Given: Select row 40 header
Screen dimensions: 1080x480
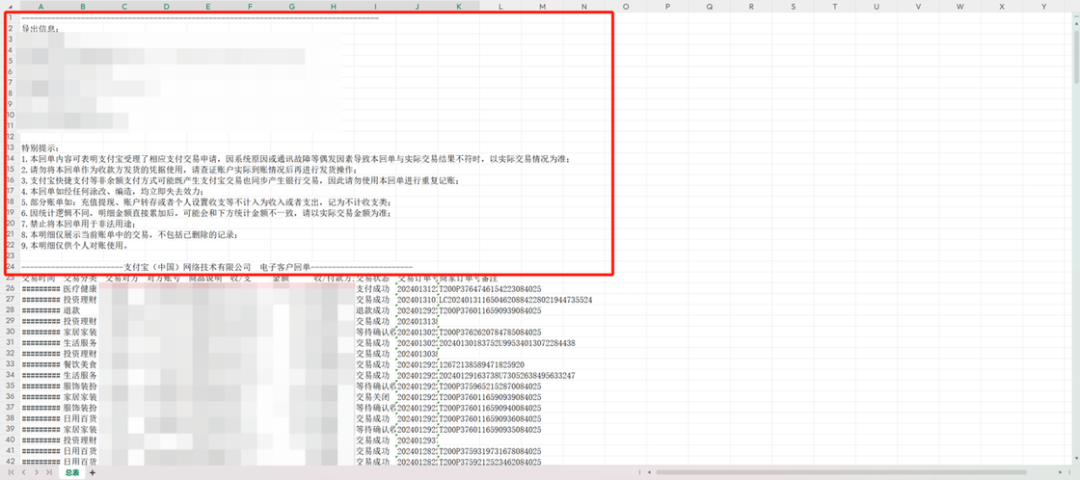Looking at the screenshot, I should [10, 440].
